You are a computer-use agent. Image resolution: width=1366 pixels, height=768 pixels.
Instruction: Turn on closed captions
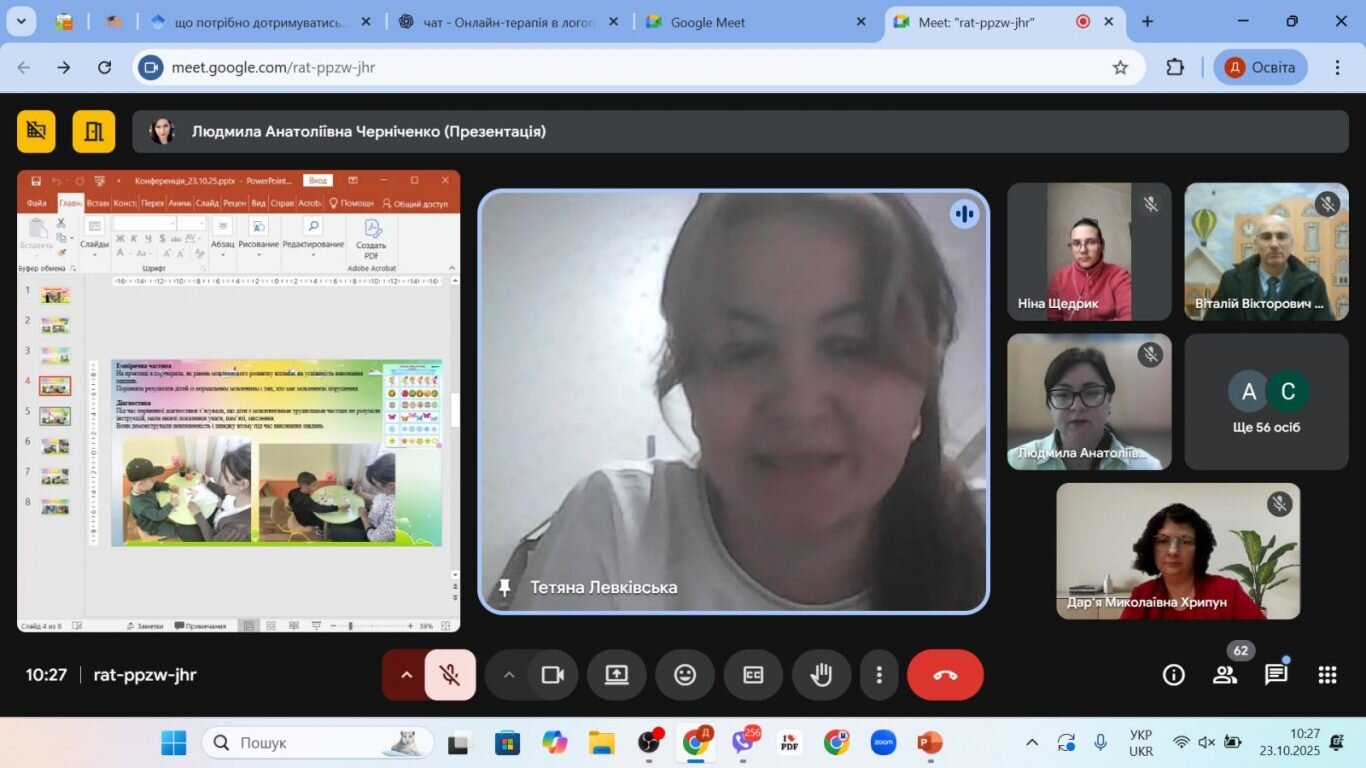[x=753, y=675]
